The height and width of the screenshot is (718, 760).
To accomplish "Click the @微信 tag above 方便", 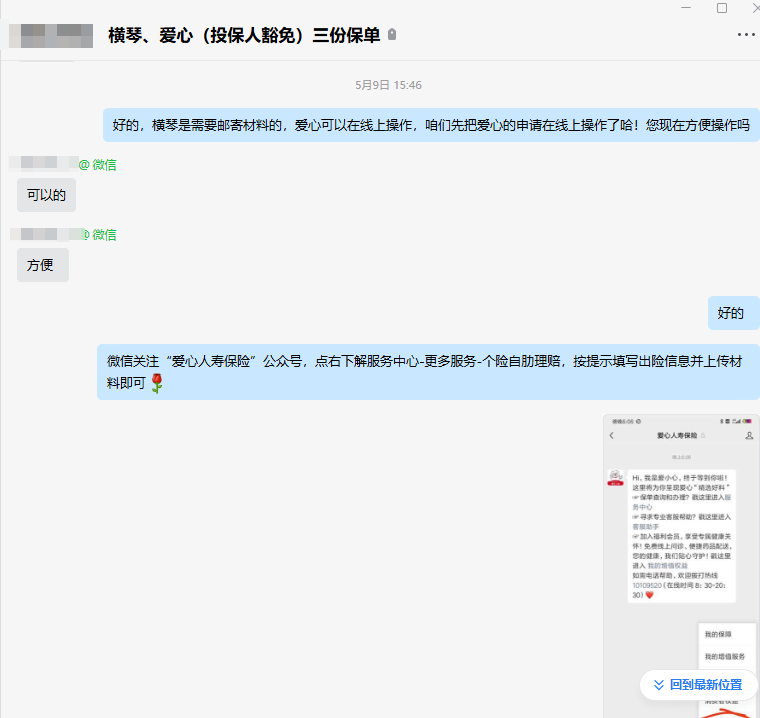I will tap(99, 235).
